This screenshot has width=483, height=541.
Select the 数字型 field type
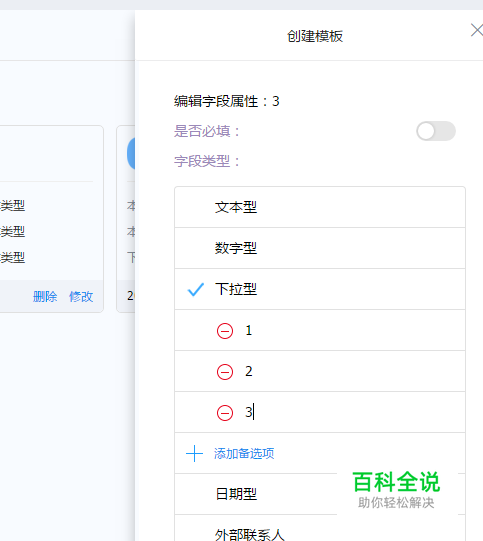320,248
